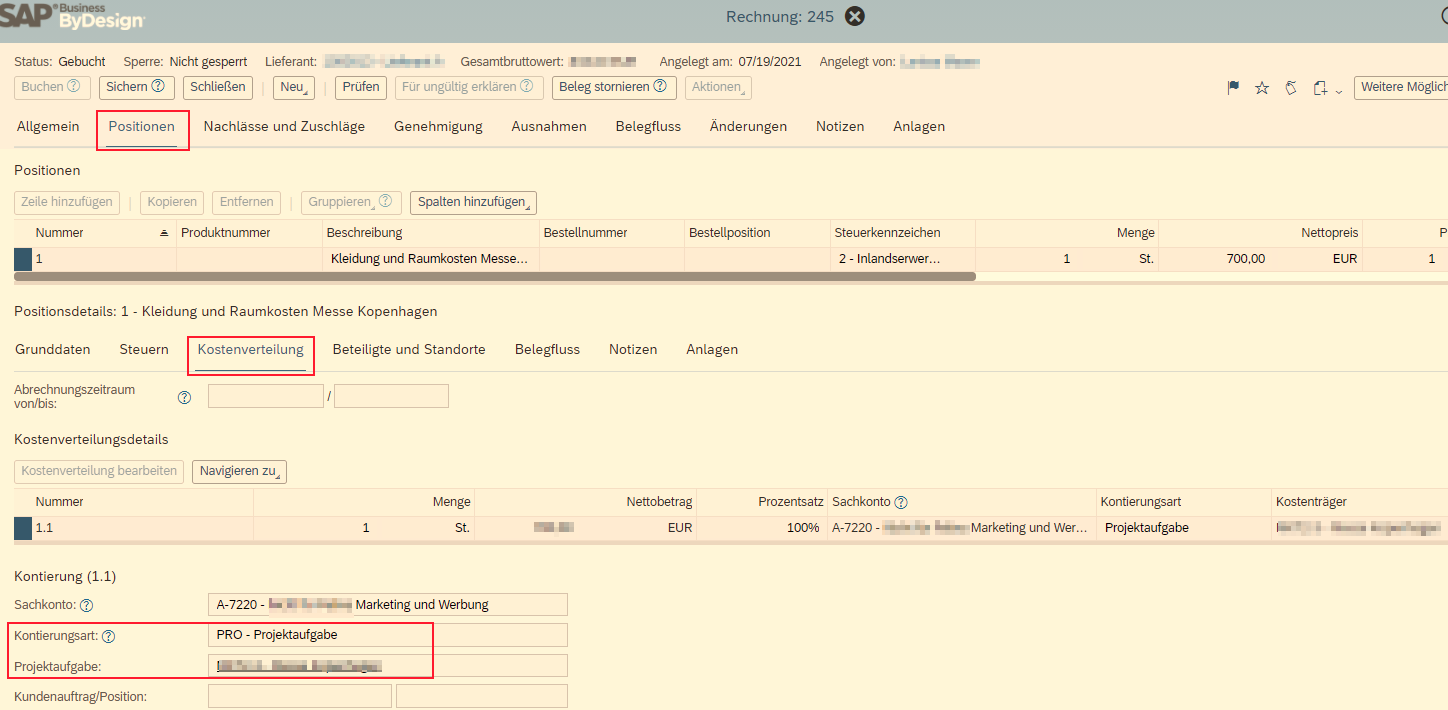This screenshot has width=1448, height=710.
Task: Click the help icon next to Sachkonto column header
Action: pyautogui.click(x=901, y=502)
